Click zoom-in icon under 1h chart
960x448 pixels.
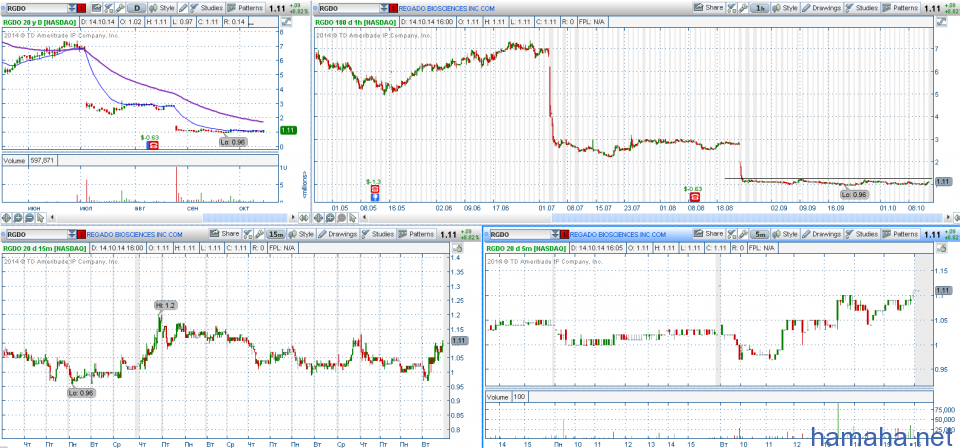331,218
